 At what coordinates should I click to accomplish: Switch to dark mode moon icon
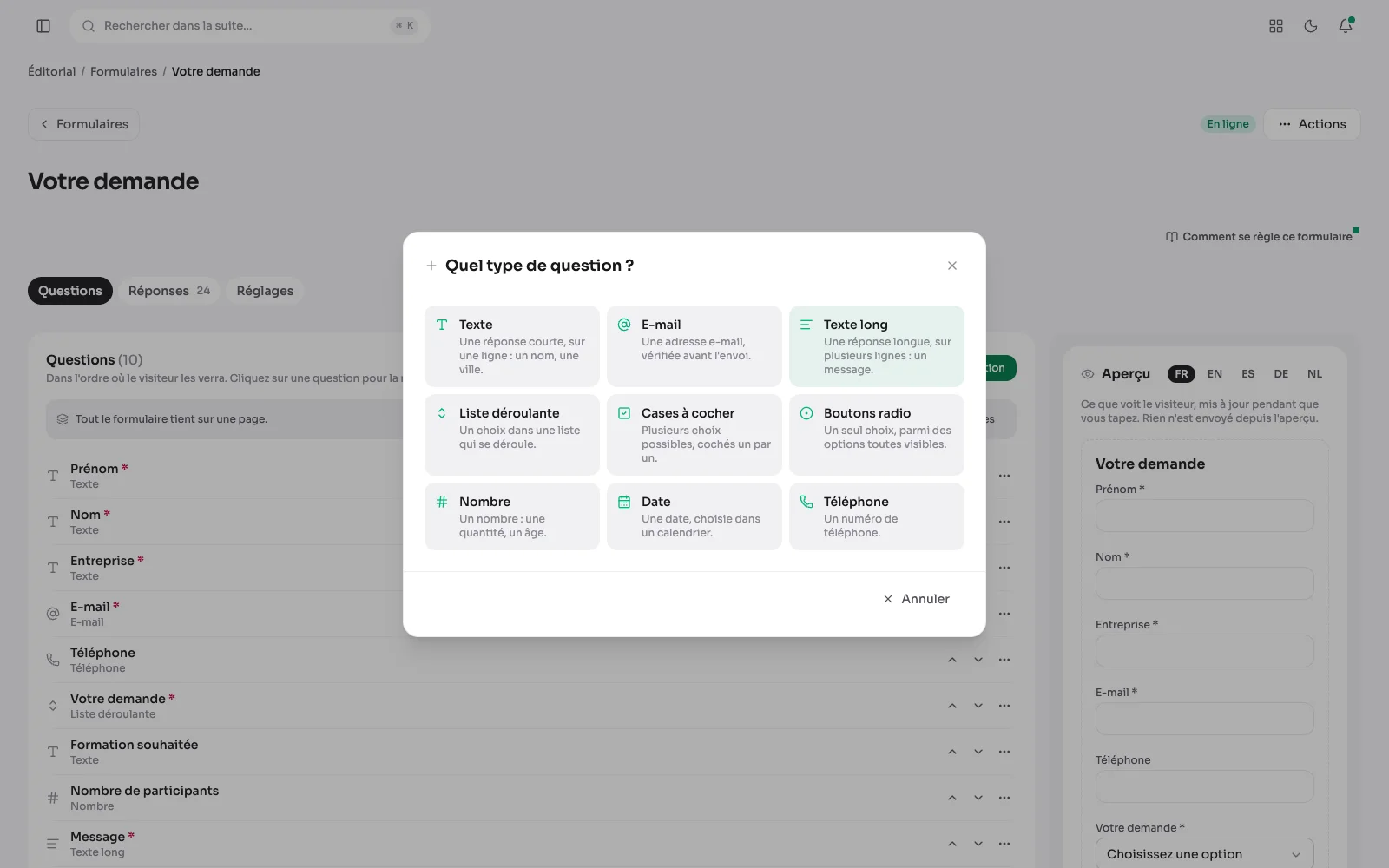click(x=1311, y=26)
